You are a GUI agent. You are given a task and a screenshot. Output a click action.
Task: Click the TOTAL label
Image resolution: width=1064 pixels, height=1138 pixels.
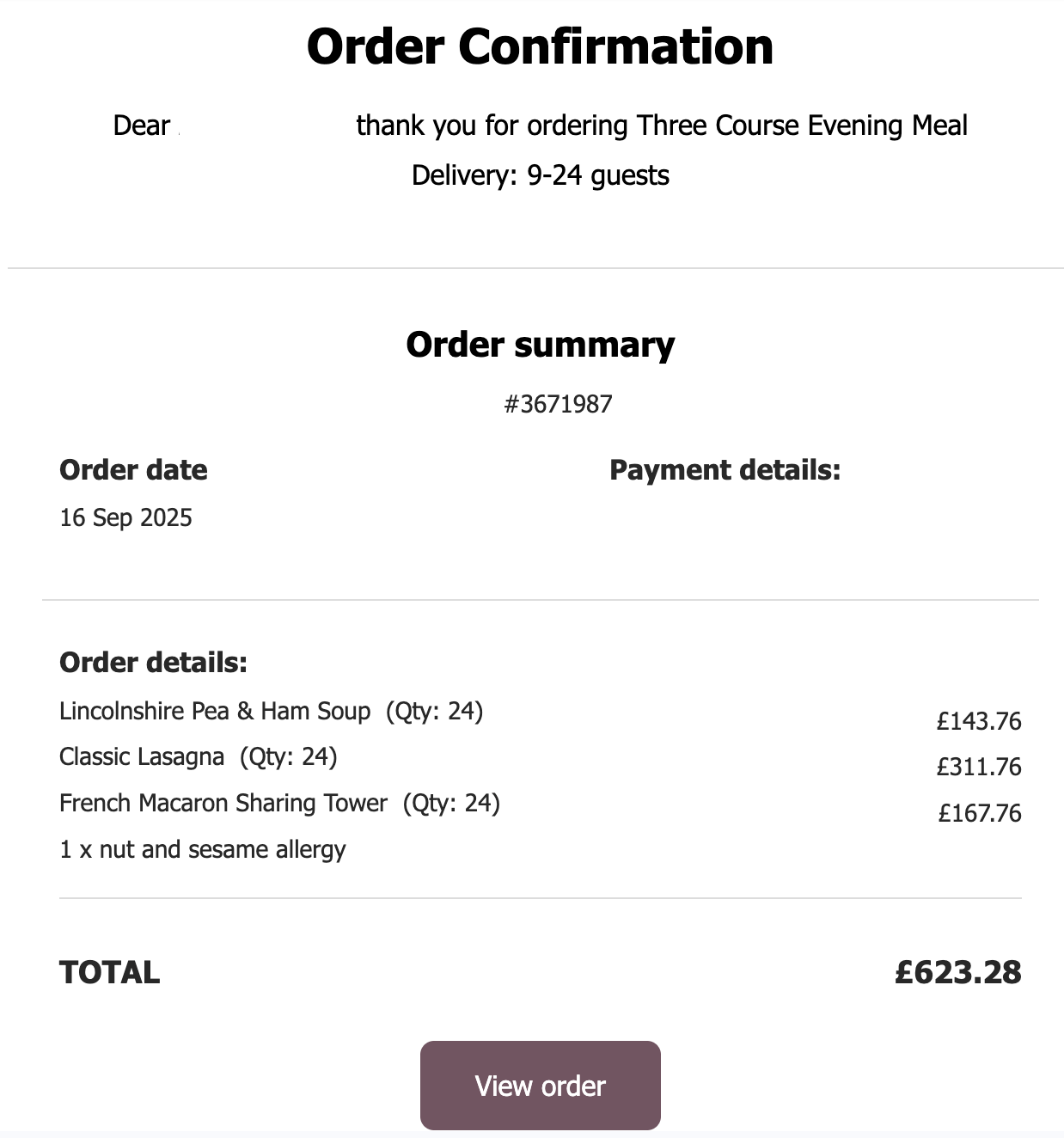(x=109, y=972)
